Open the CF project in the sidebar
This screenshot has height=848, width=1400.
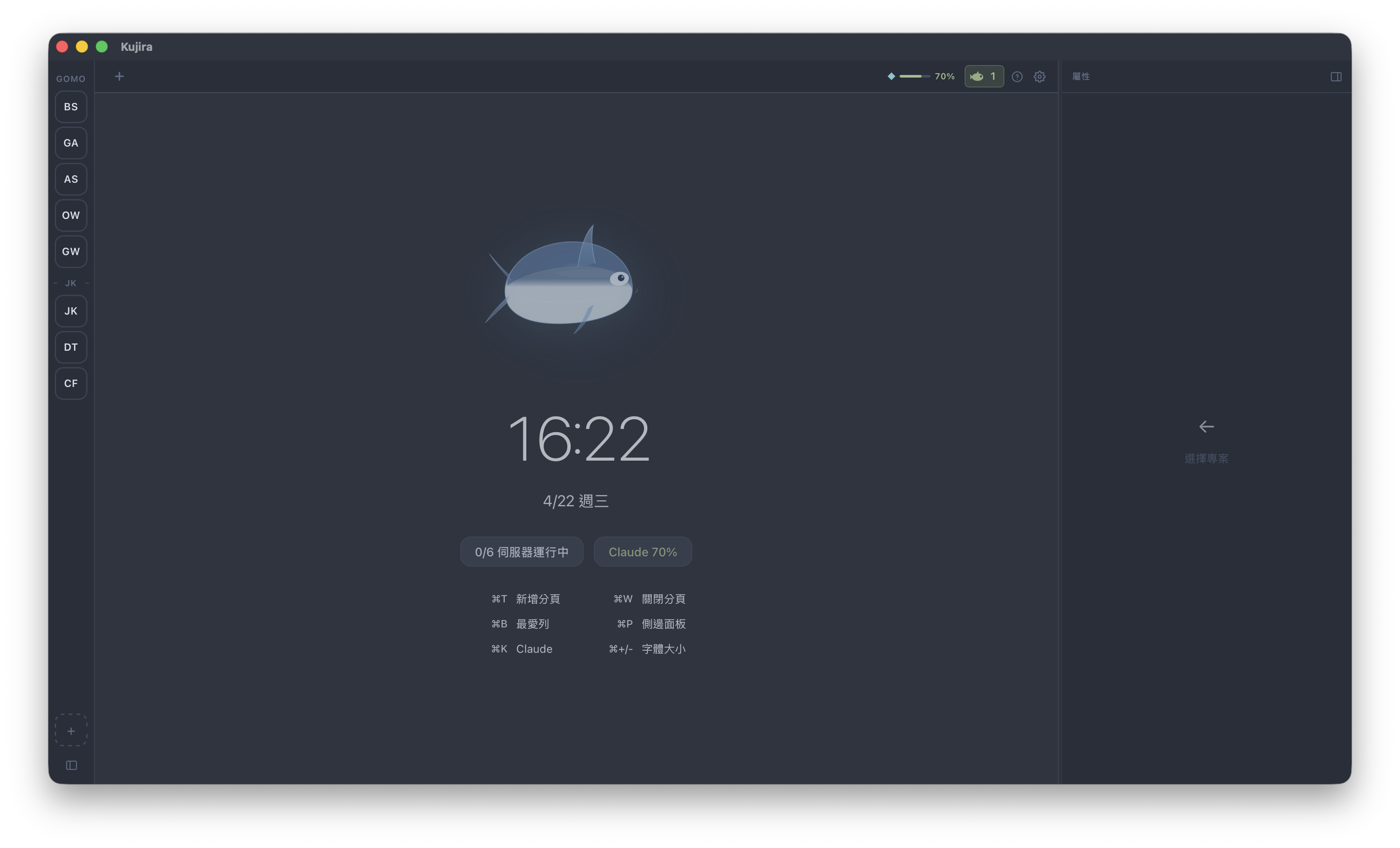click(x=71, y=383)
